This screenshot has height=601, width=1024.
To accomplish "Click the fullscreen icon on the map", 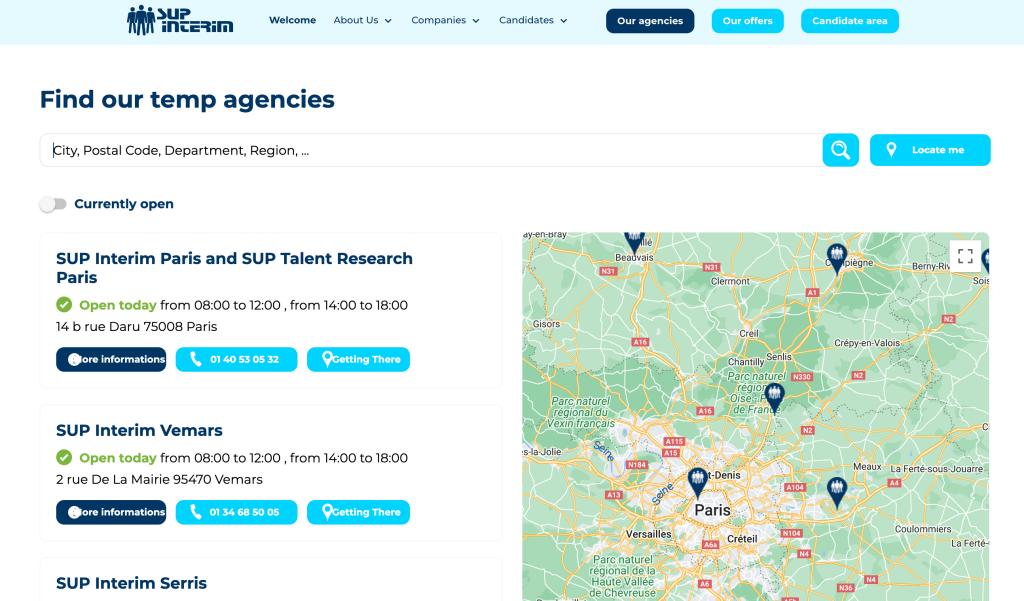I will pyautogui.click(x=965, y=256).
